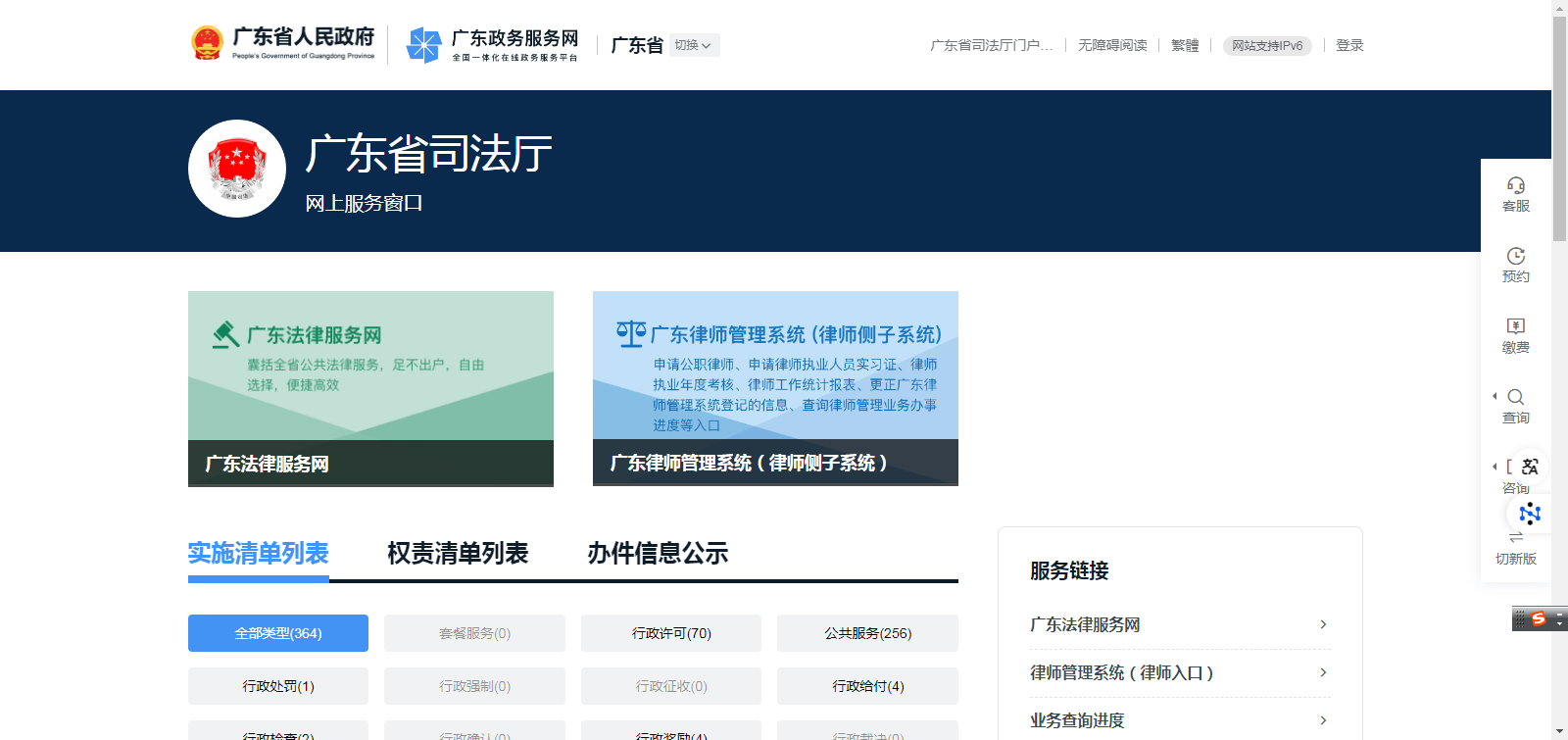The height and width of the screenshot is (740, 1568).
Task: Open the 广东律师管理系统 banner thumbnail
Action: coord(775,388)
